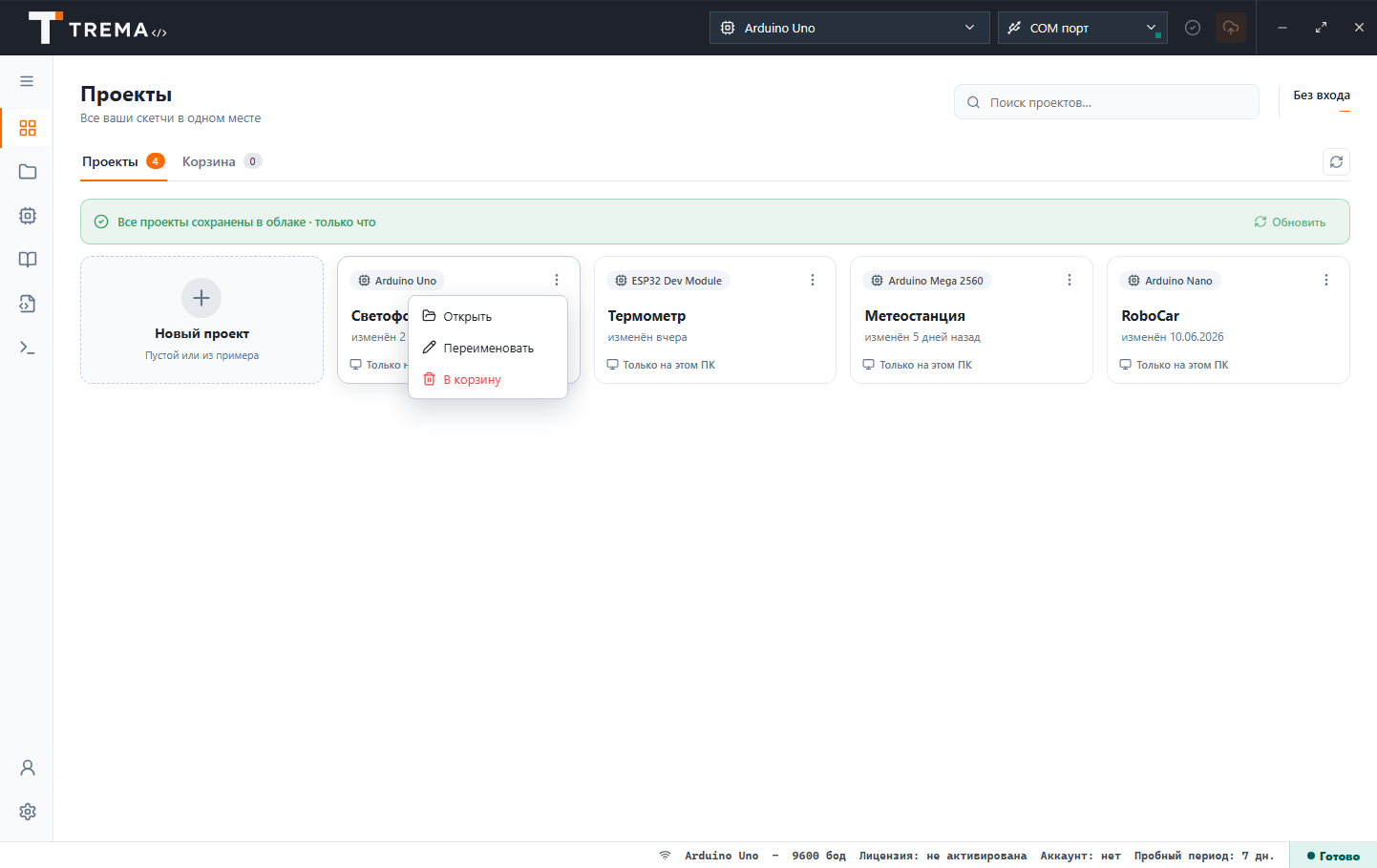Click the Arduino Nano board tag
1377x868 pixels.
[x=1171, y=281]
